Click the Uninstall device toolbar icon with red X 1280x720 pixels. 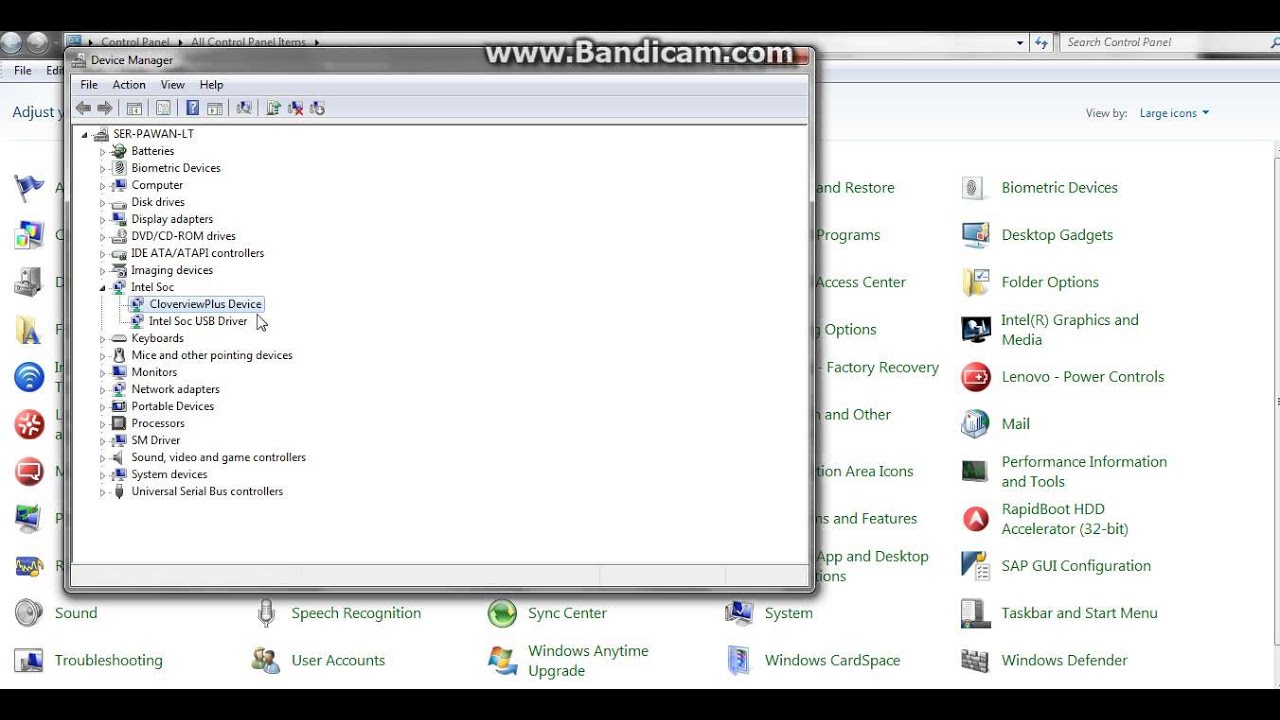295,108
